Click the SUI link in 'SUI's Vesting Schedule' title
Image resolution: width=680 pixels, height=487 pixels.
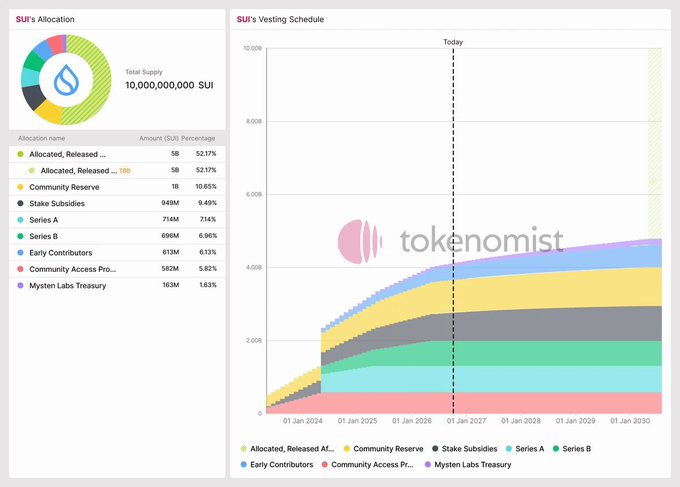(x=243, y=19)
